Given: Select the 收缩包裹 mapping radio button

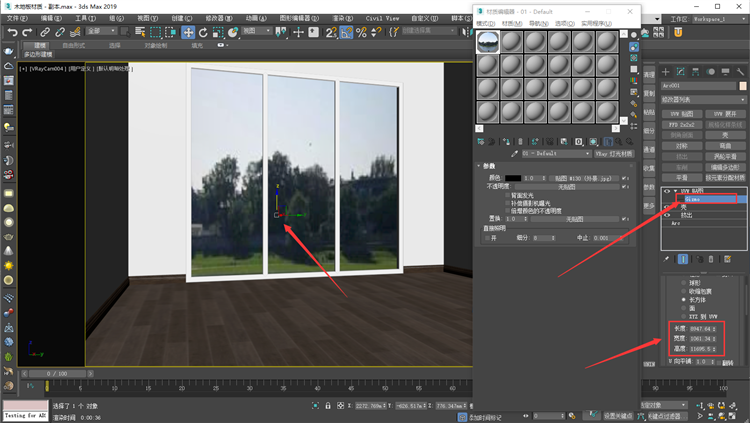Looking at the screenshot, I should (684, 291).
